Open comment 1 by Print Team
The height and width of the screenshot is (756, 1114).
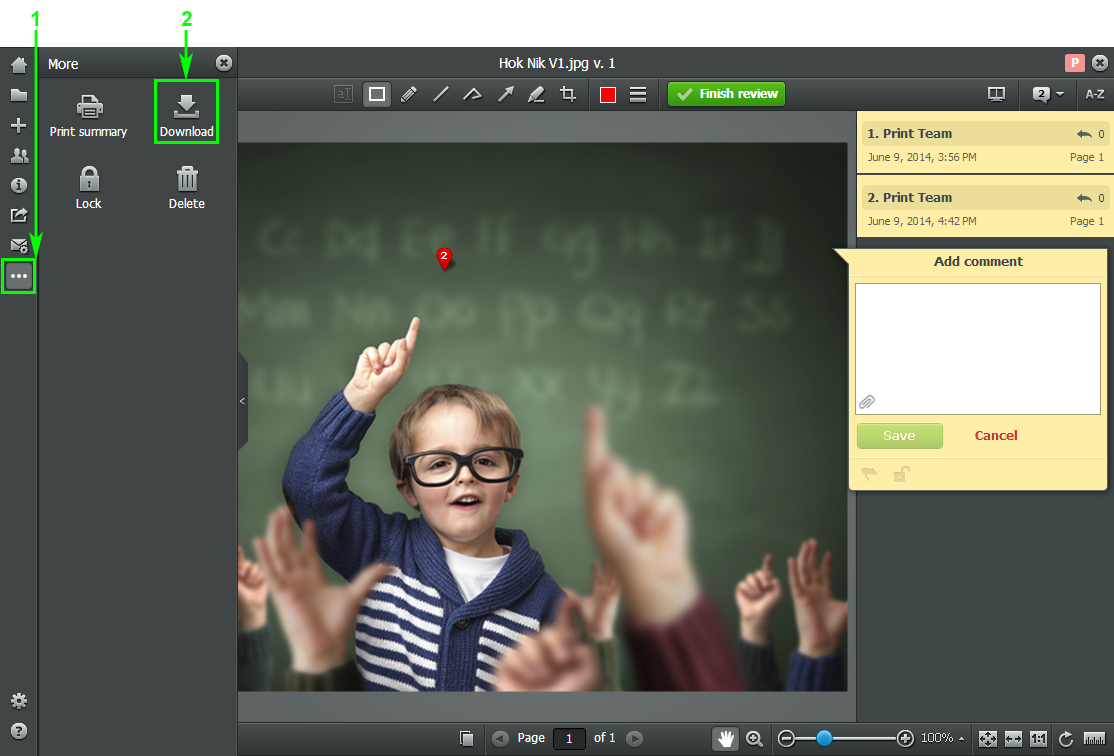(x=984, y=144)
